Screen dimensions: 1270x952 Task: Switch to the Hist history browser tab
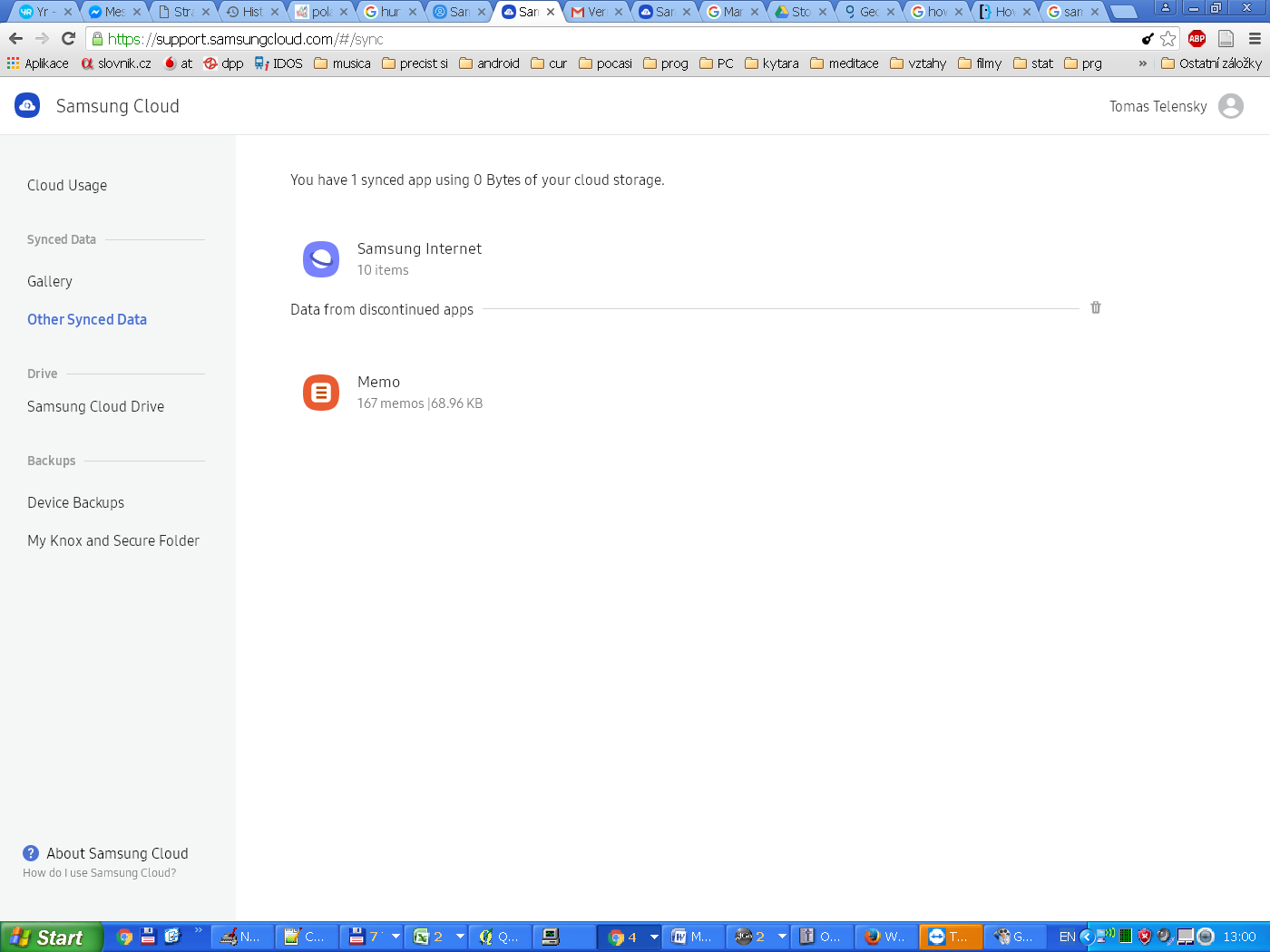pos(251,12)
